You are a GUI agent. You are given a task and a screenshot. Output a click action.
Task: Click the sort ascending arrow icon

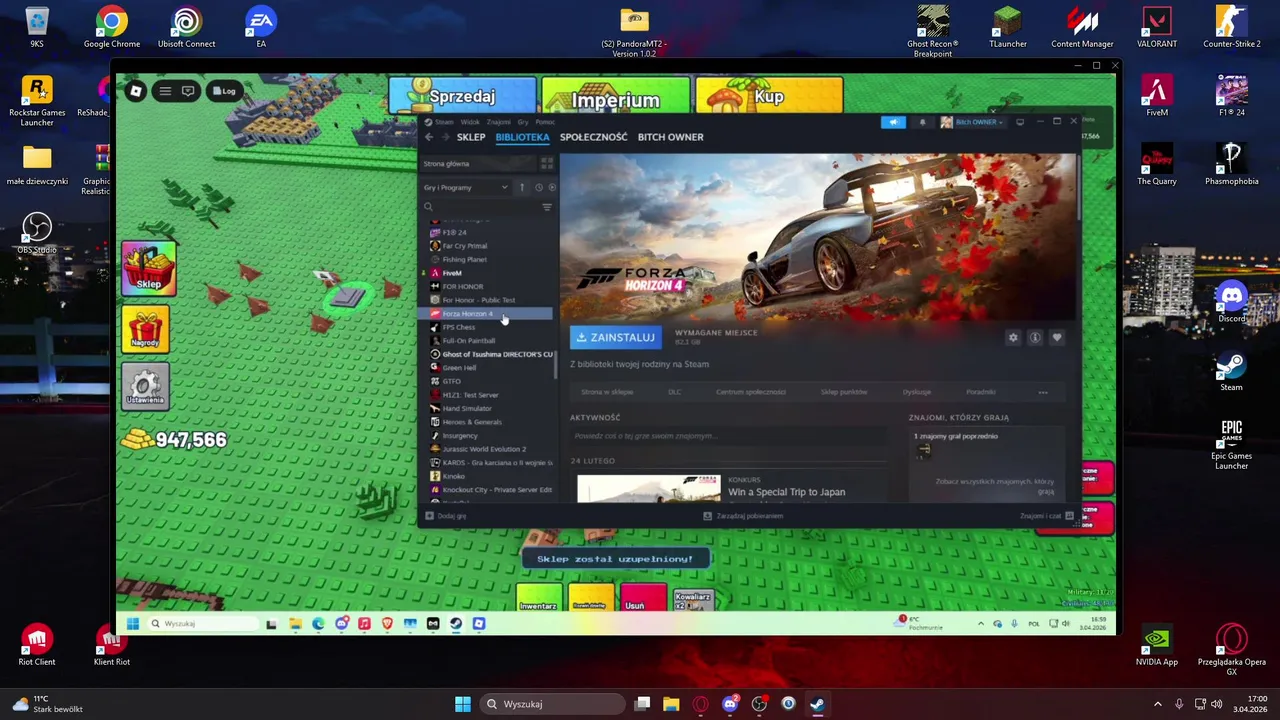(x=521, y=187)
